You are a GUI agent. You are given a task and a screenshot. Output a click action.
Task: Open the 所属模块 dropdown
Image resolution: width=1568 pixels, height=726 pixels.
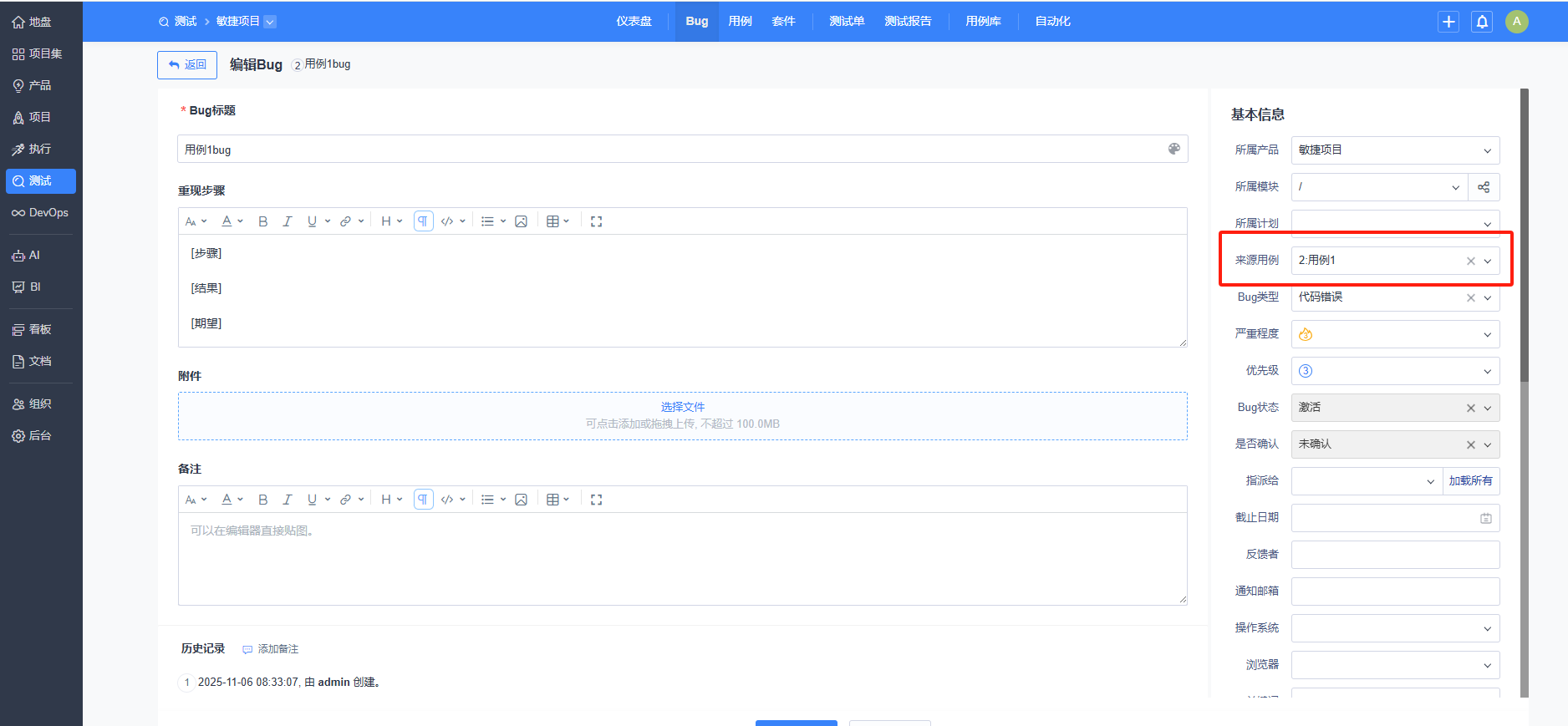(x=1379, y=187)
